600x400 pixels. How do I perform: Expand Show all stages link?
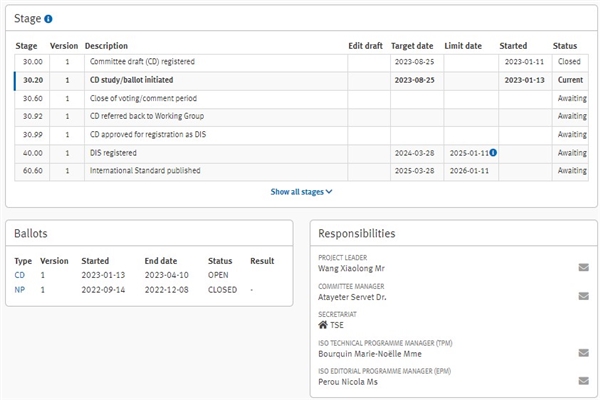(301, 191)
